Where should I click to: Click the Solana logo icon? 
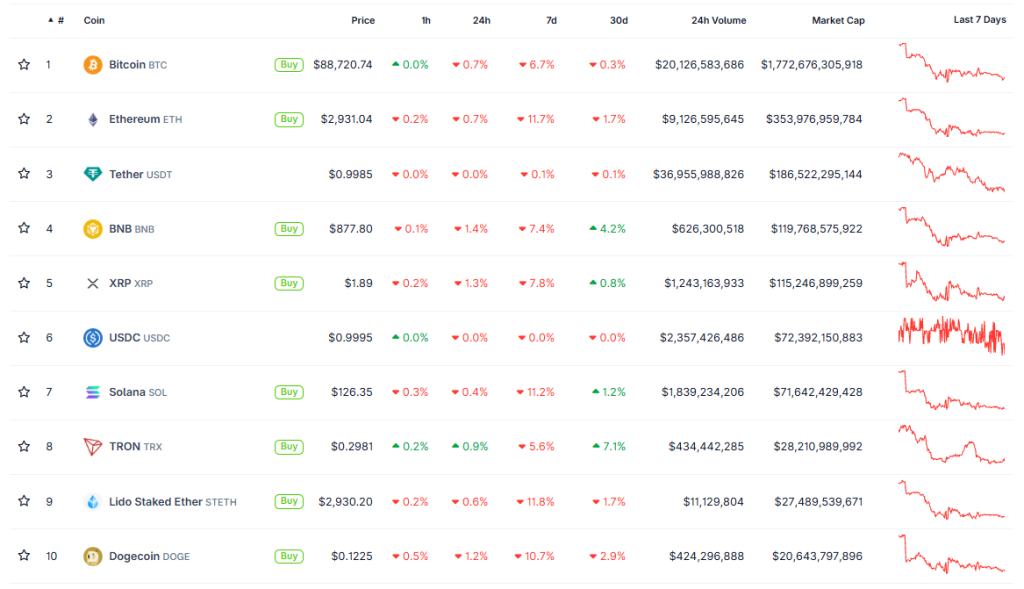(93, 392)
